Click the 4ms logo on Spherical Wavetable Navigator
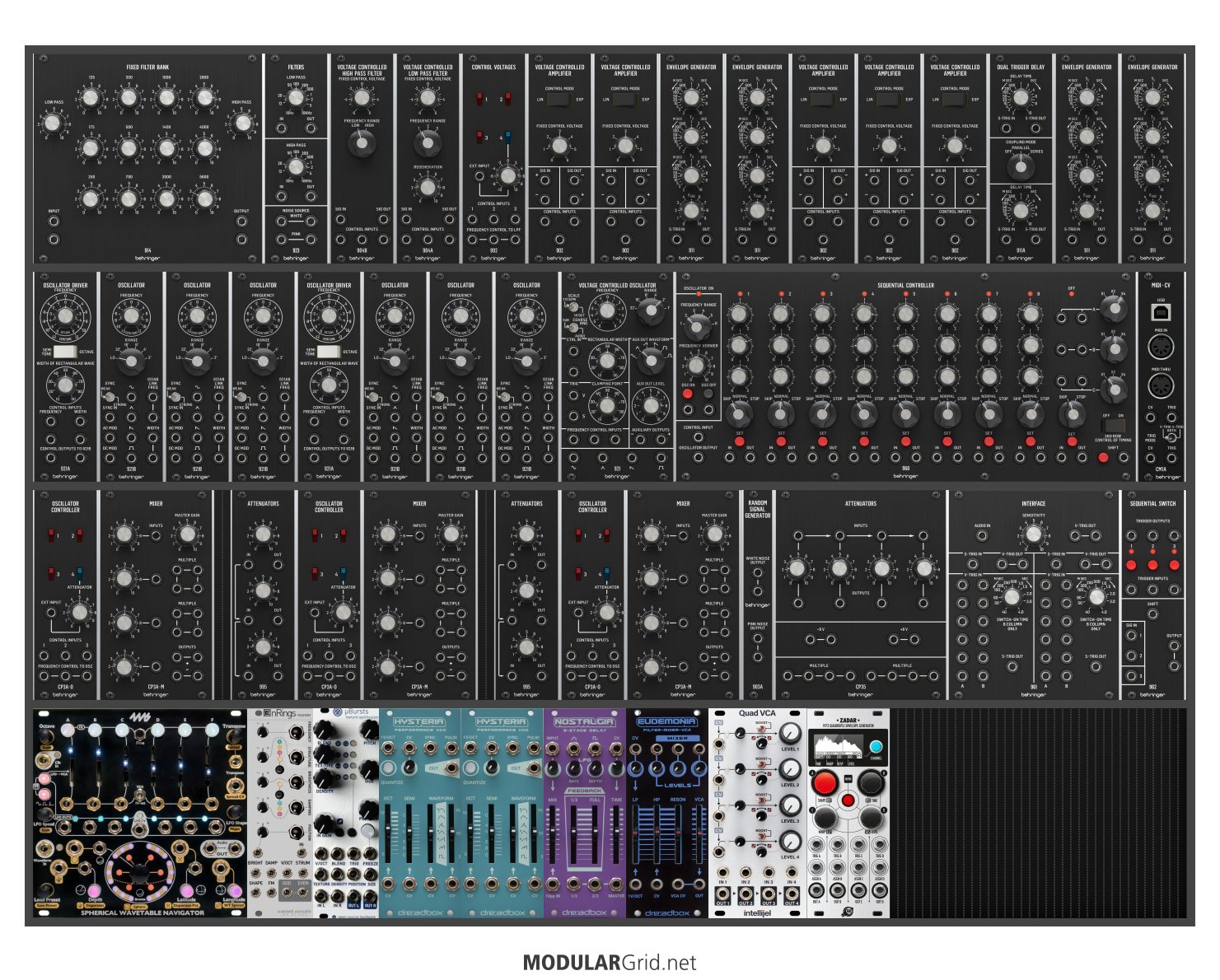The height and width of the screenshot is (980, 1220). [140, 718]
